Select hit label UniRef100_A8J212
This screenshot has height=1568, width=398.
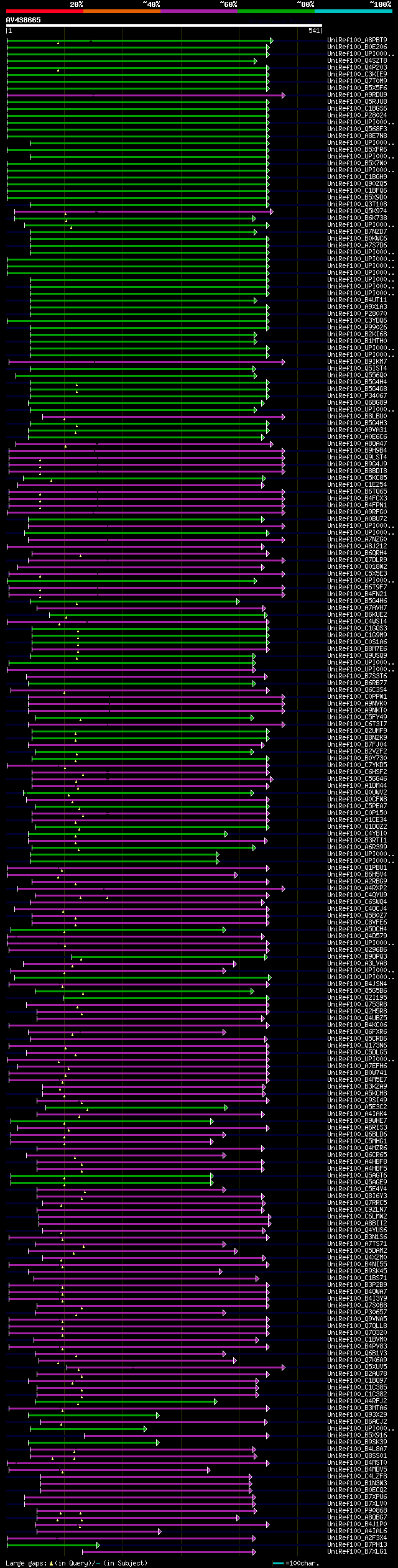357,546
